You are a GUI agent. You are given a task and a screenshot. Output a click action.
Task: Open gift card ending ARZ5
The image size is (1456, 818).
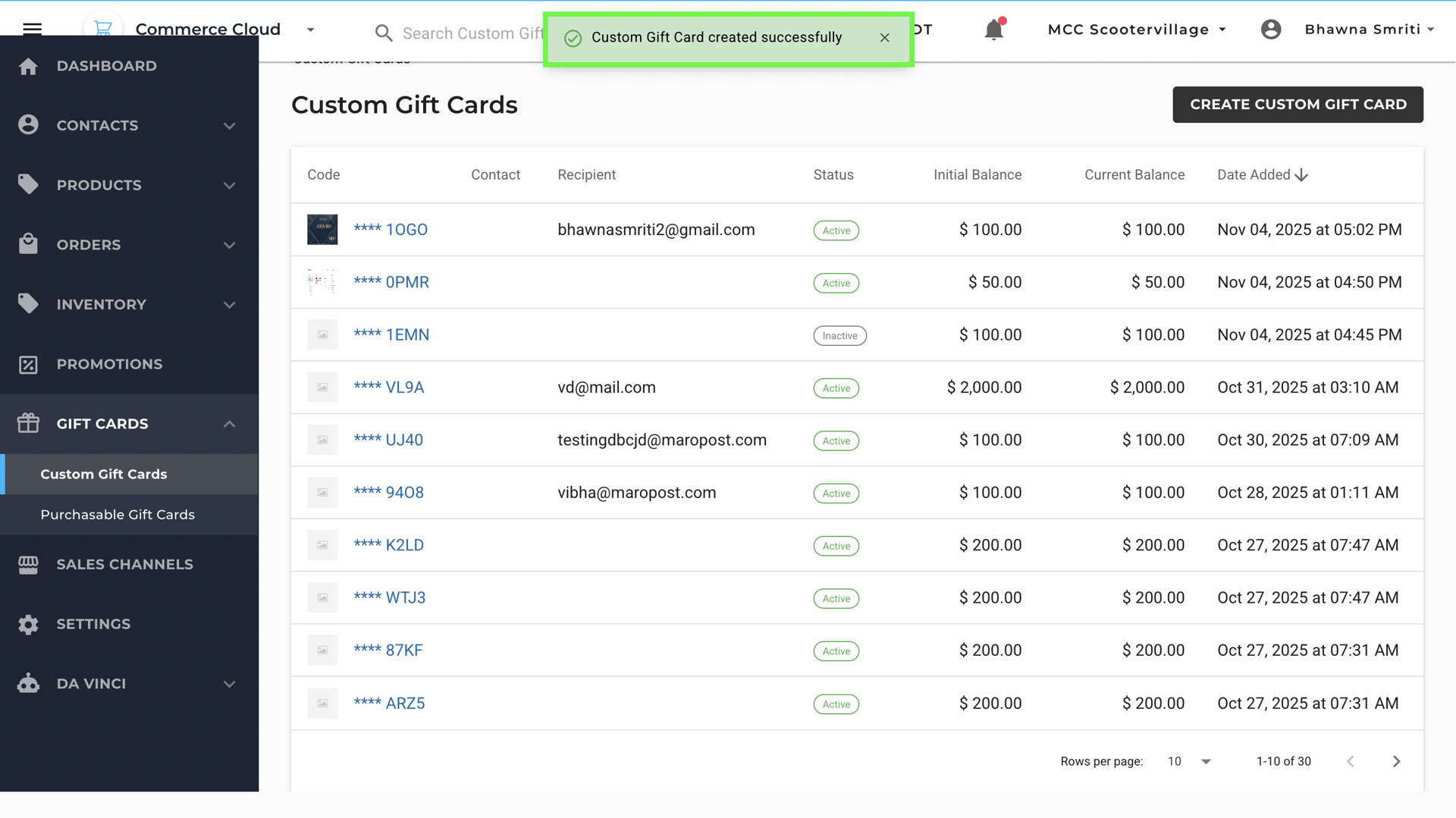pos(389,704)
